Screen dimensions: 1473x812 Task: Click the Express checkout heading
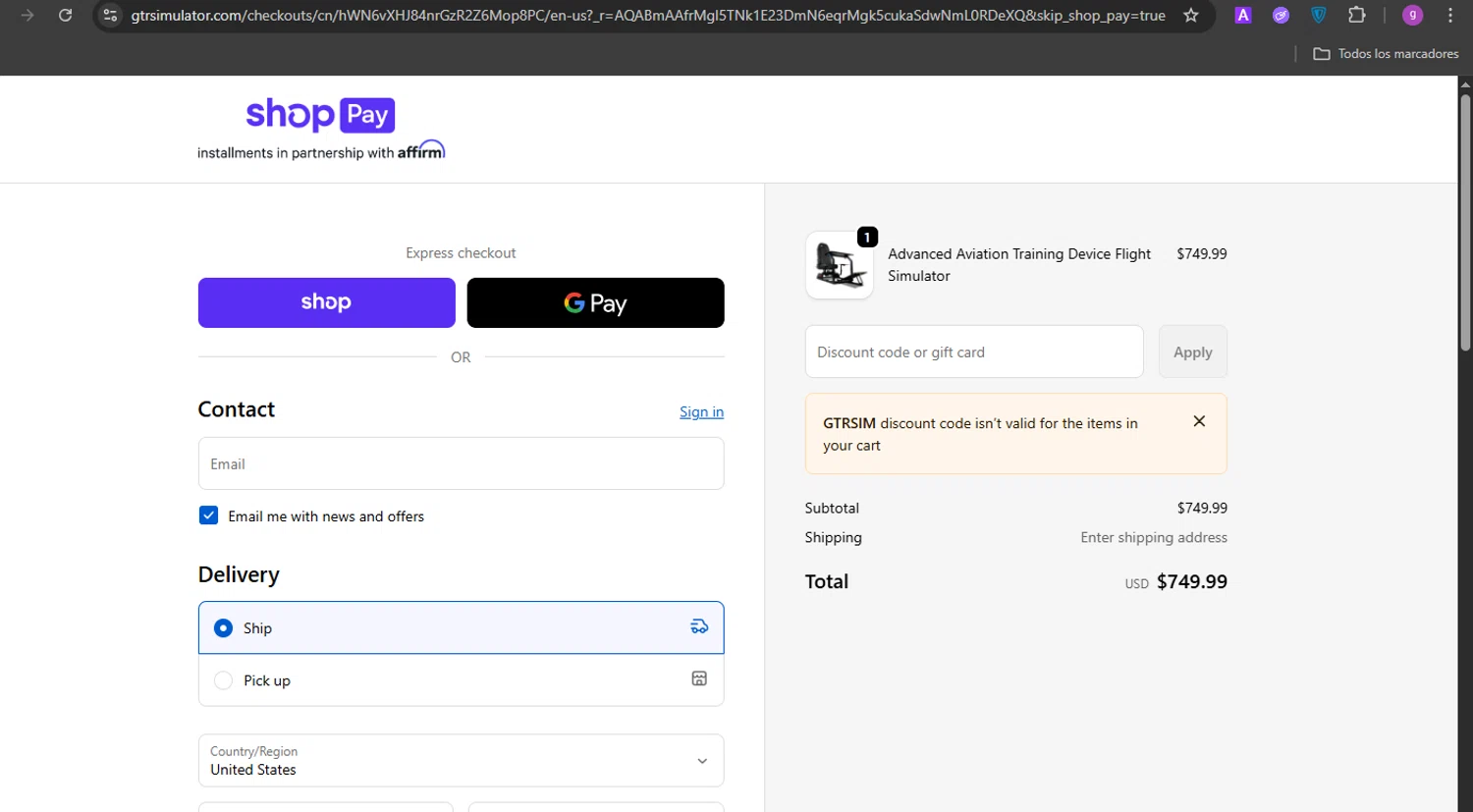click(x=461, y=253)
